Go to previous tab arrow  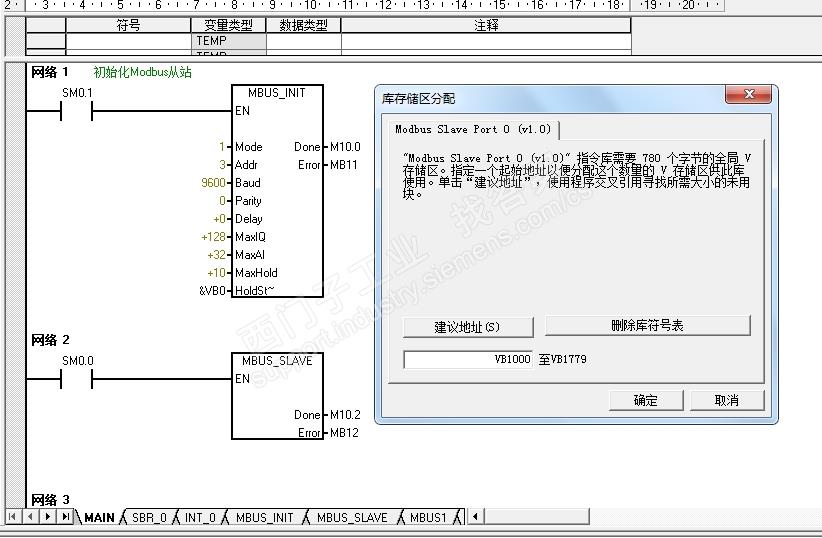pyautogui.click(x=30, y=517)
